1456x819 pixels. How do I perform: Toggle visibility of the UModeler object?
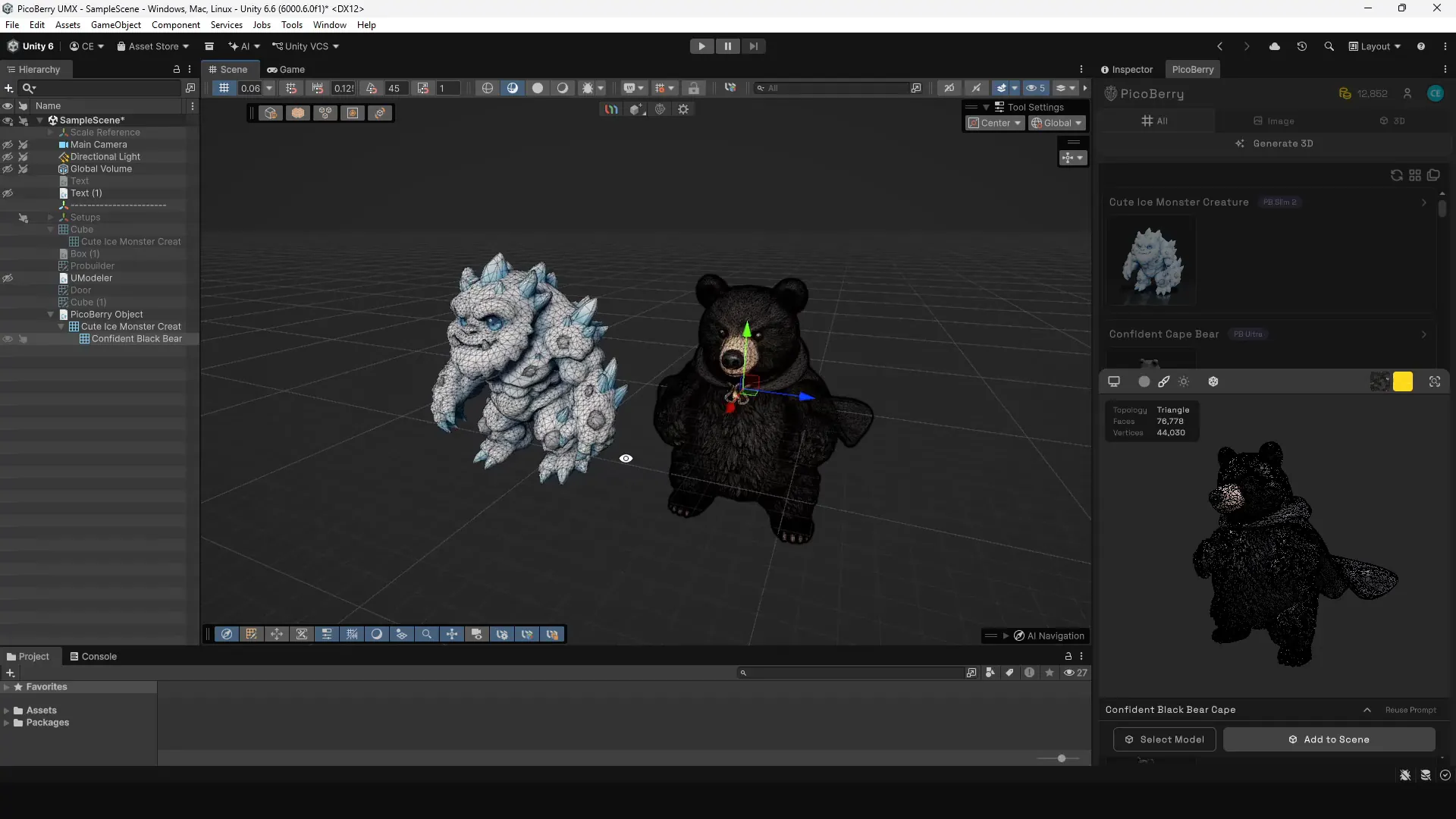pyautogui.click(x=8, y=278)
